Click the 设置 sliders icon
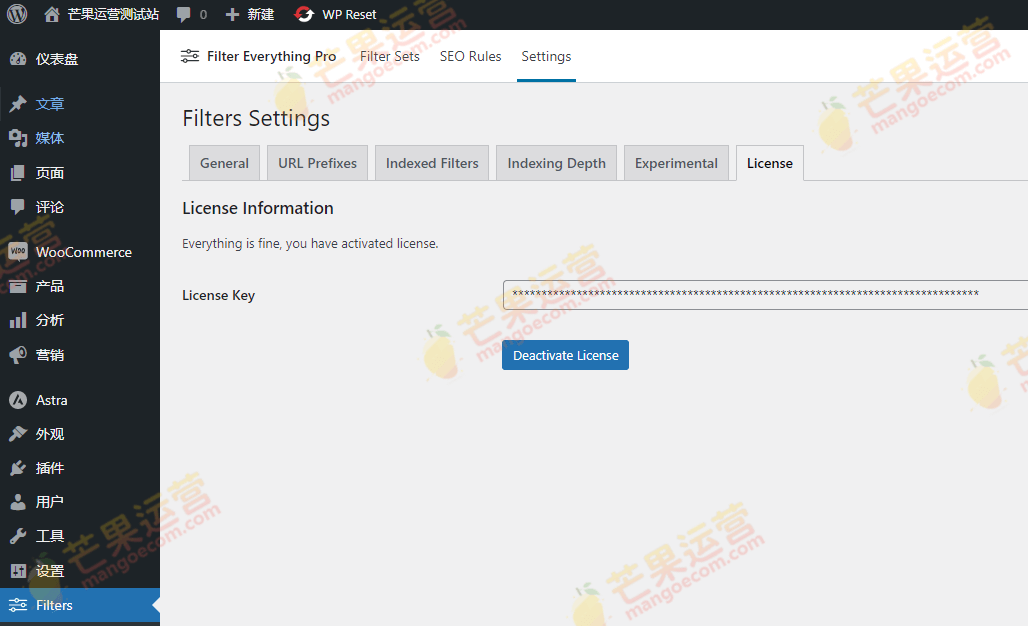1028x626 pixels. coord(18,571)
